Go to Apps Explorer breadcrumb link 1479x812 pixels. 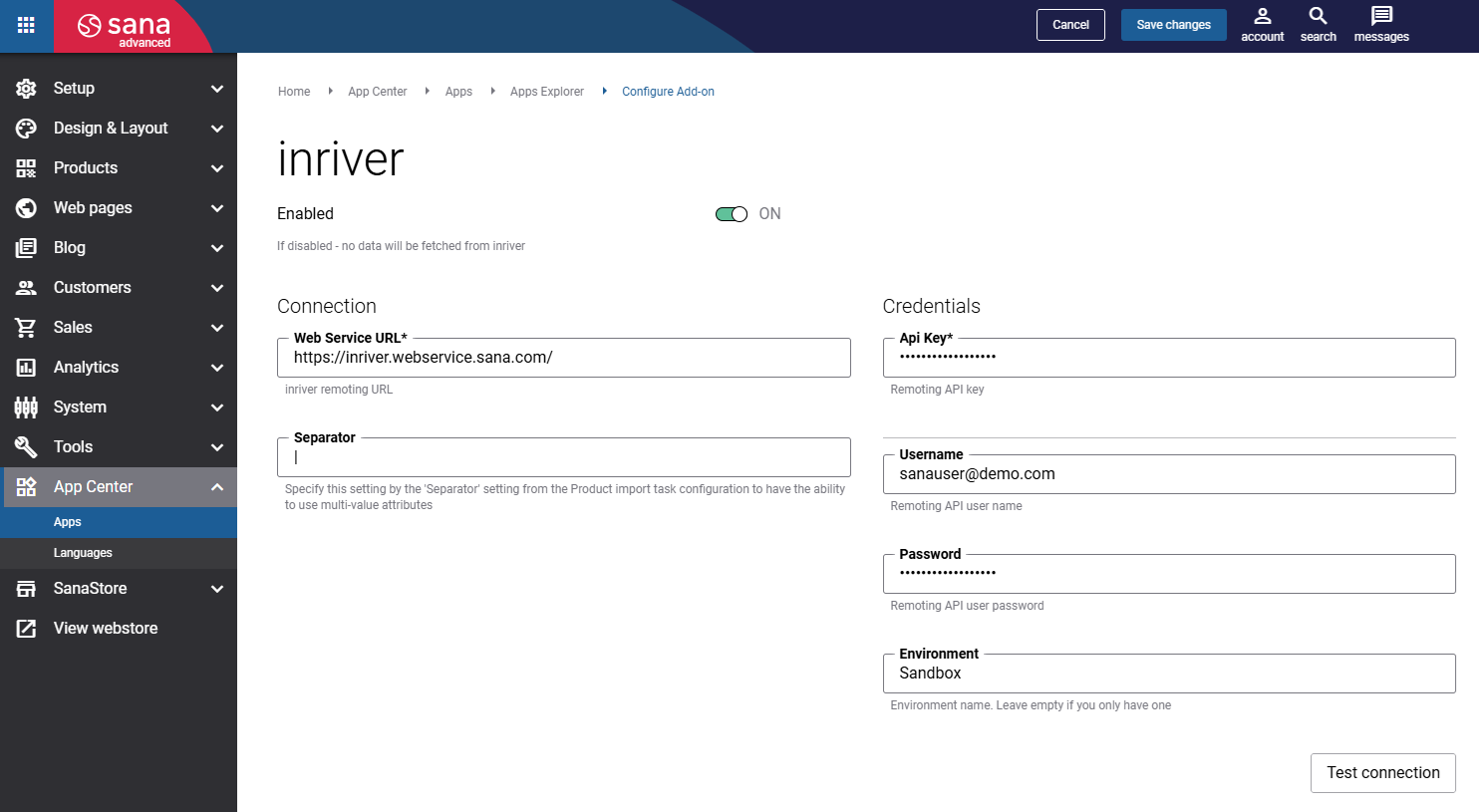pos(547,92)
